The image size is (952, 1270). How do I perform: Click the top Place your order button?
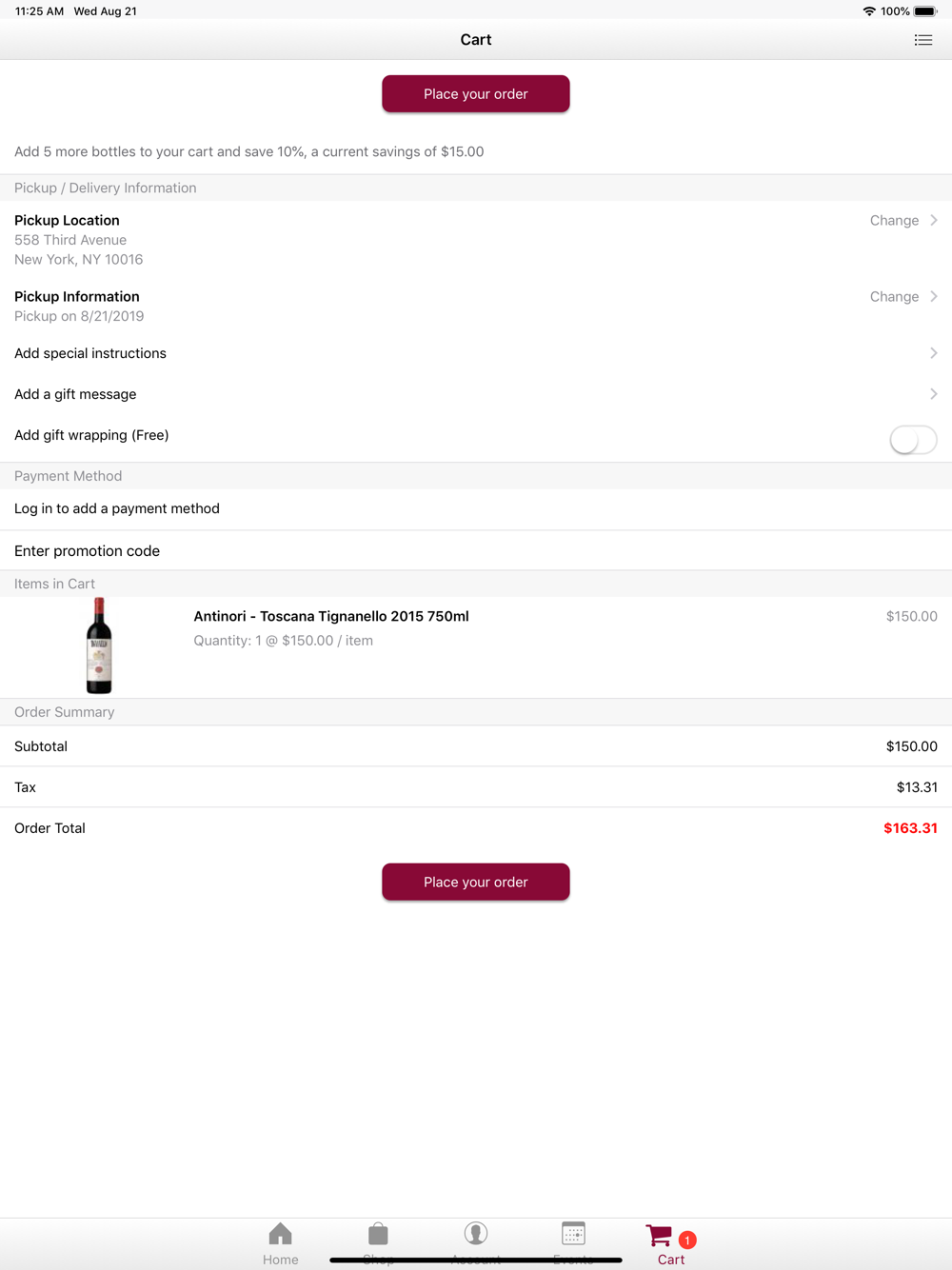click(476, 94)
